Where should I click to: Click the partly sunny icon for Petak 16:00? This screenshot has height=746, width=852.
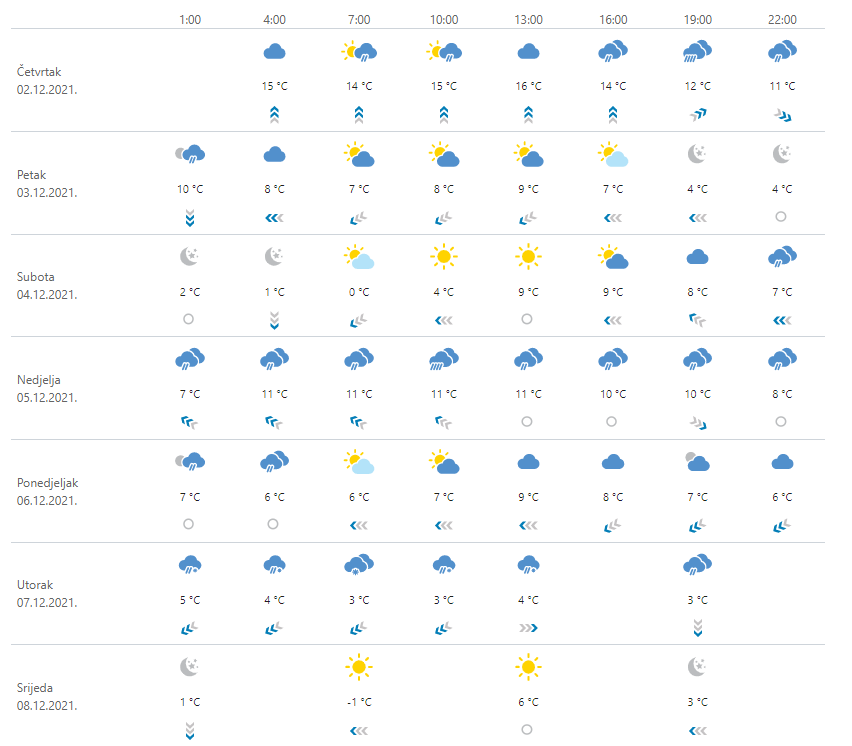613,154
